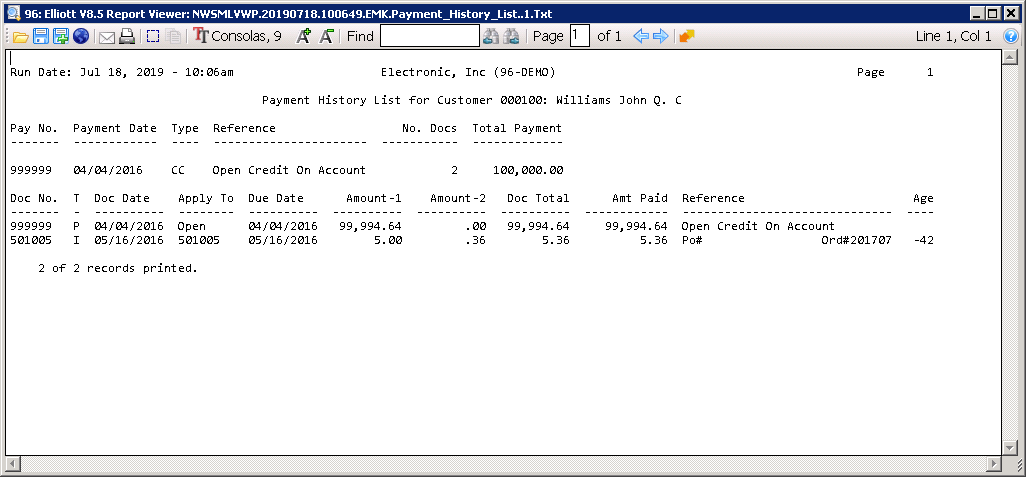Click the 'Doc Total' column header
The image size is (1026, 477).
click(538, 198)
